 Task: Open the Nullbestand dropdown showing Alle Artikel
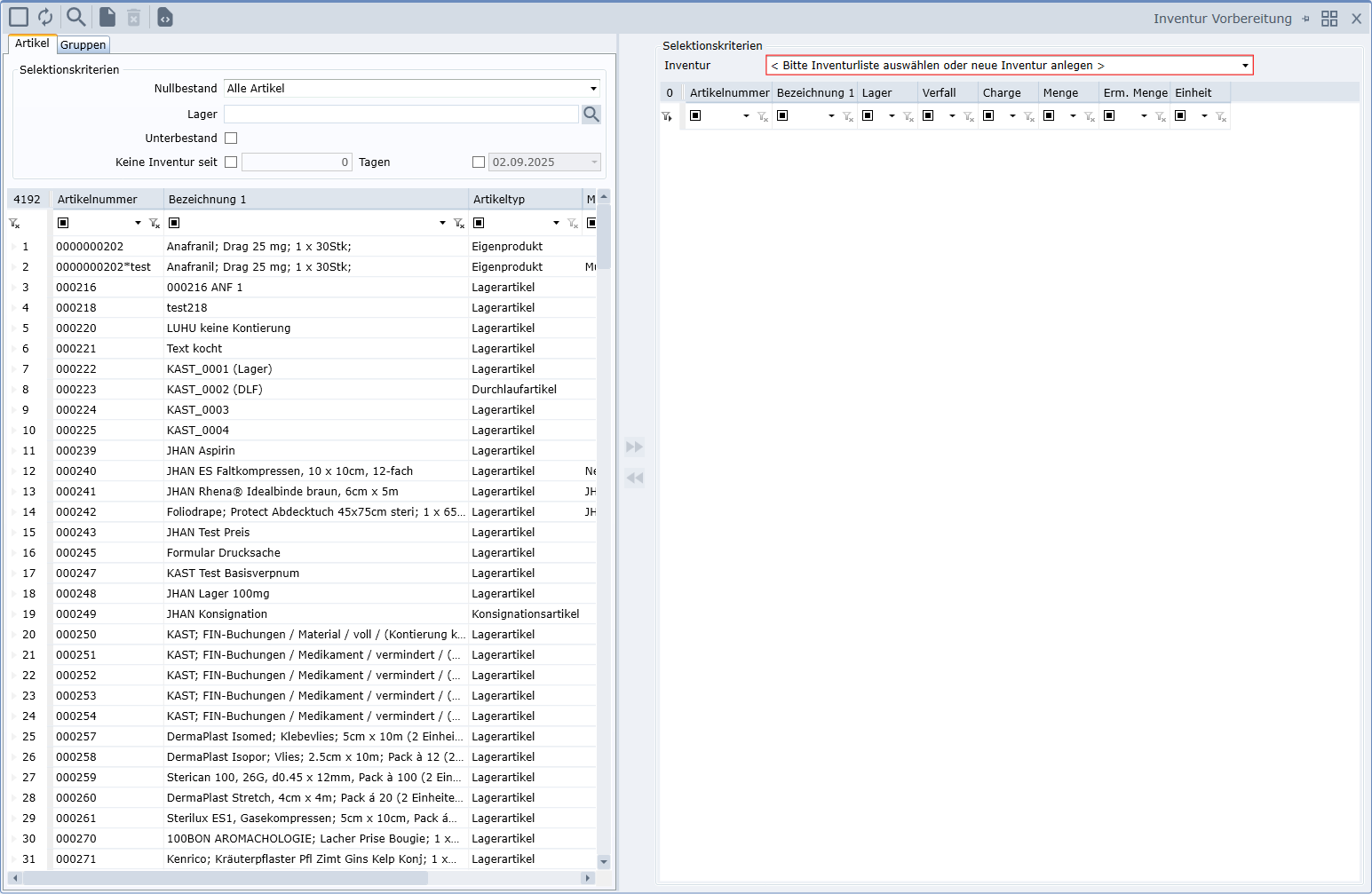593,89
